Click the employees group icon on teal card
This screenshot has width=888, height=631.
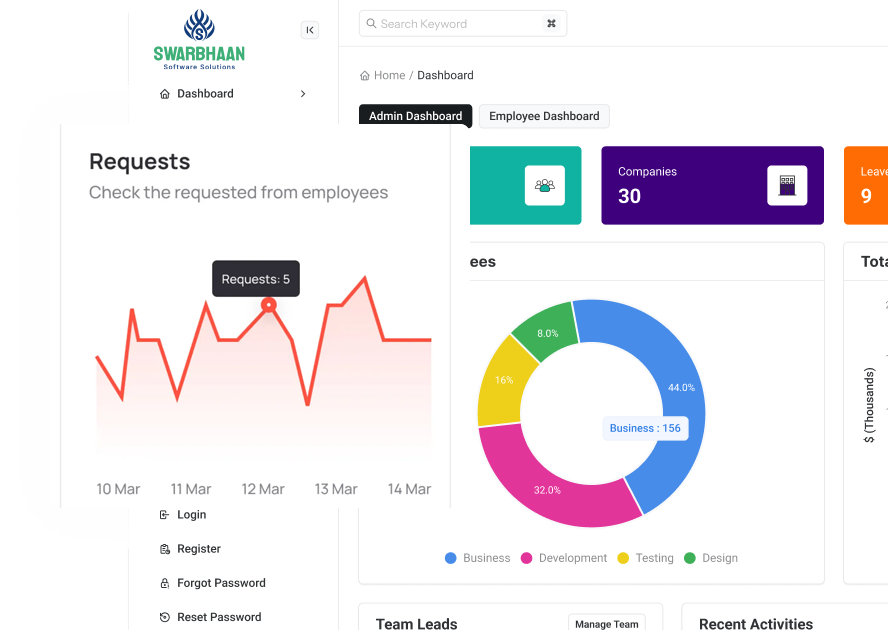coord(544,185)
